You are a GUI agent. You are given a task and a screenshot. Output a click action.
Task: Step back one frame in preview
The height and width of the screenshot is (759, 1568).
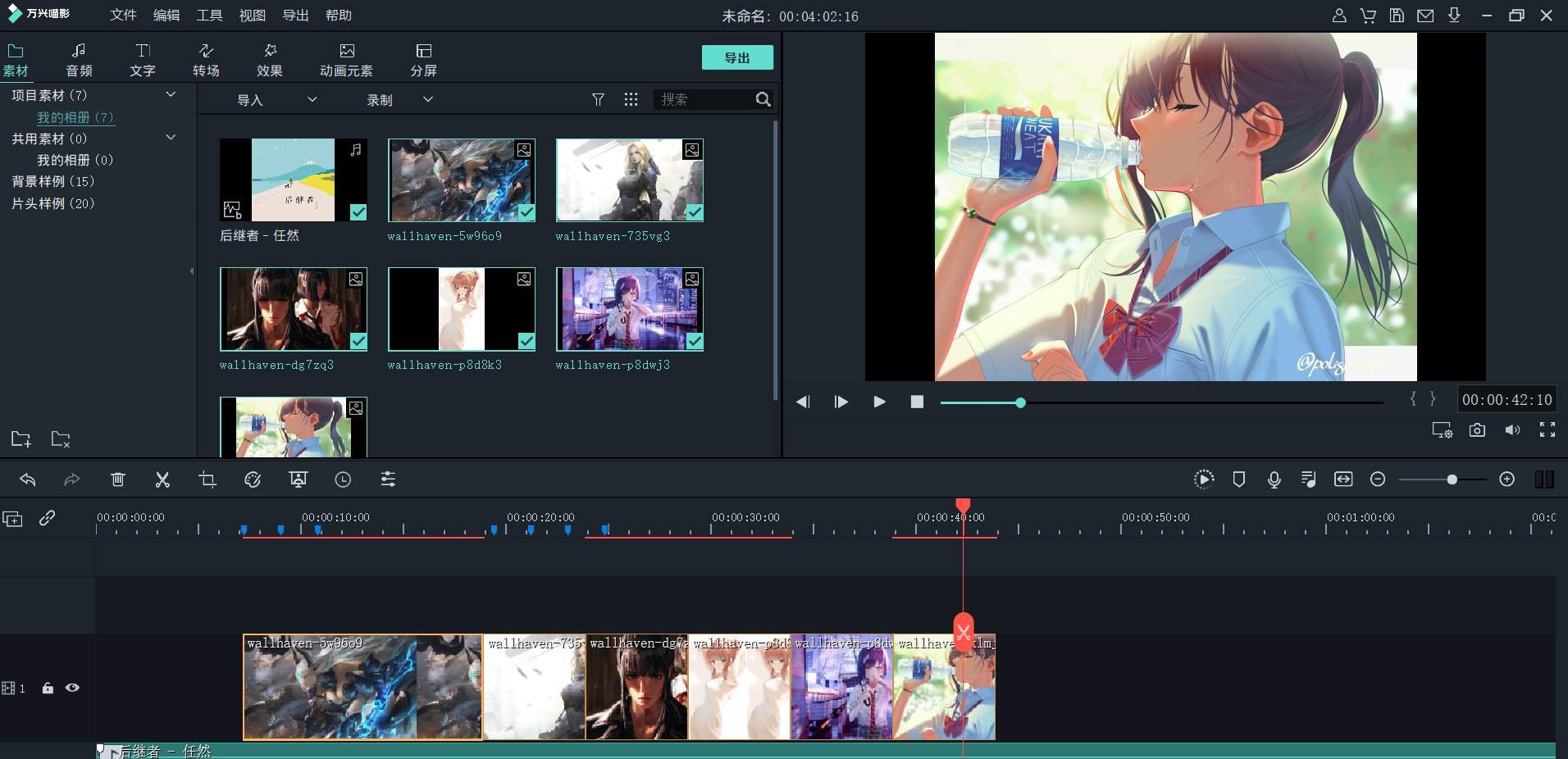point(803,402)
